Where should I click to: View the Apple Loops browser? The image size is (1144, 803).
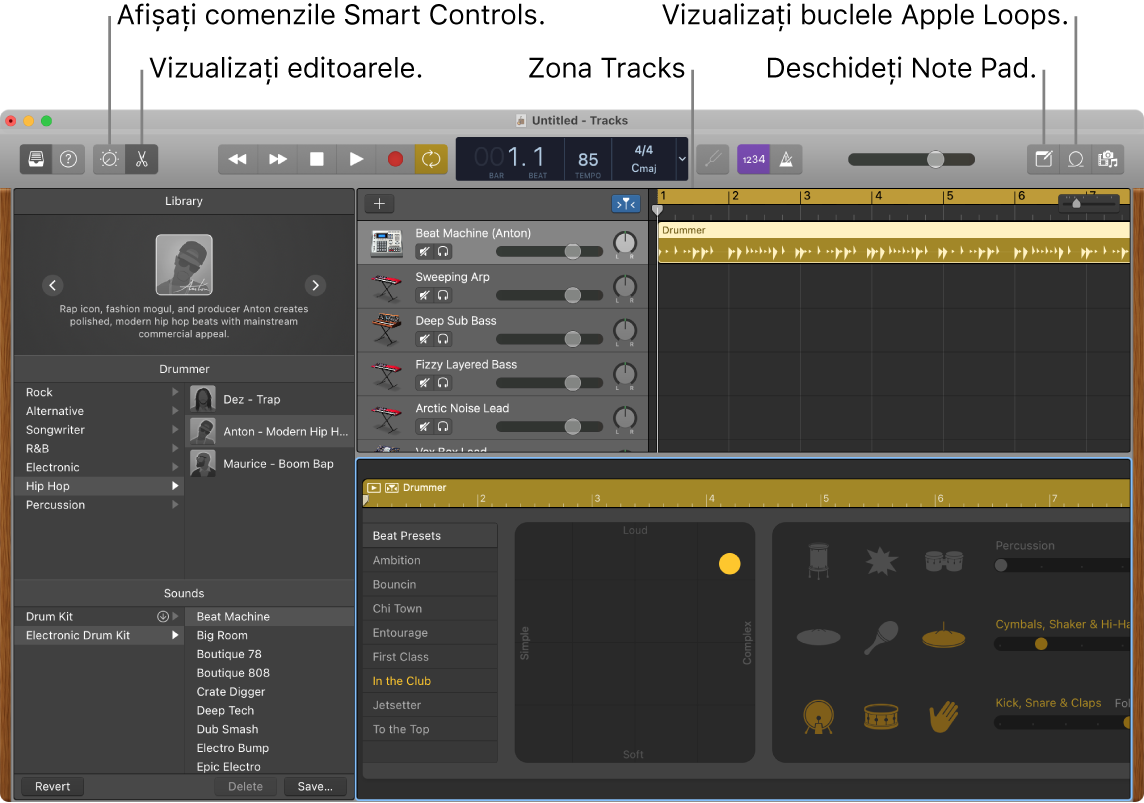pyautogui.click(x=1076, y=159)
